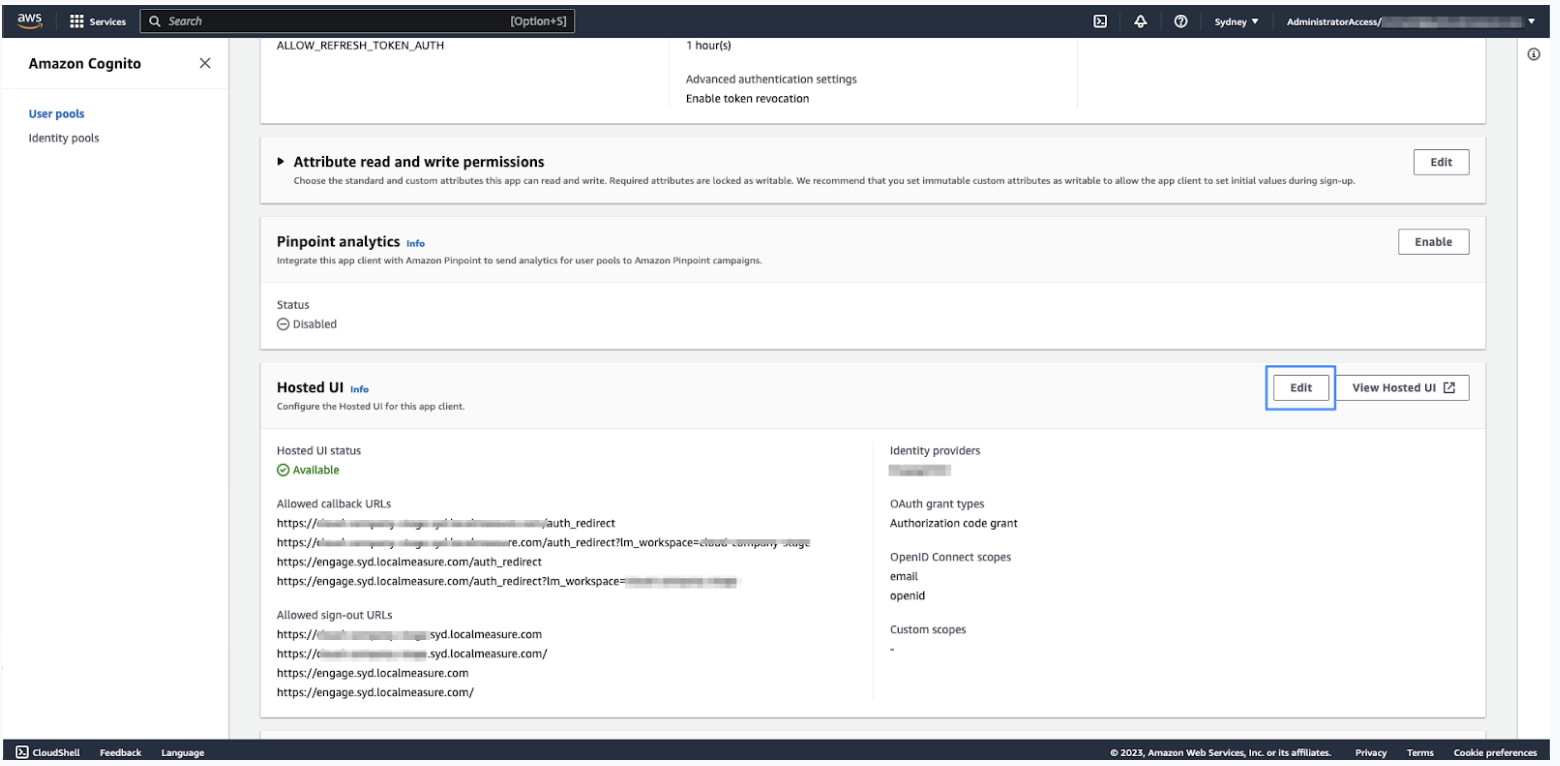Screen dimensions: 1560x766
Task: Click the Advanced authentication settings label
Action: point(771,79)
